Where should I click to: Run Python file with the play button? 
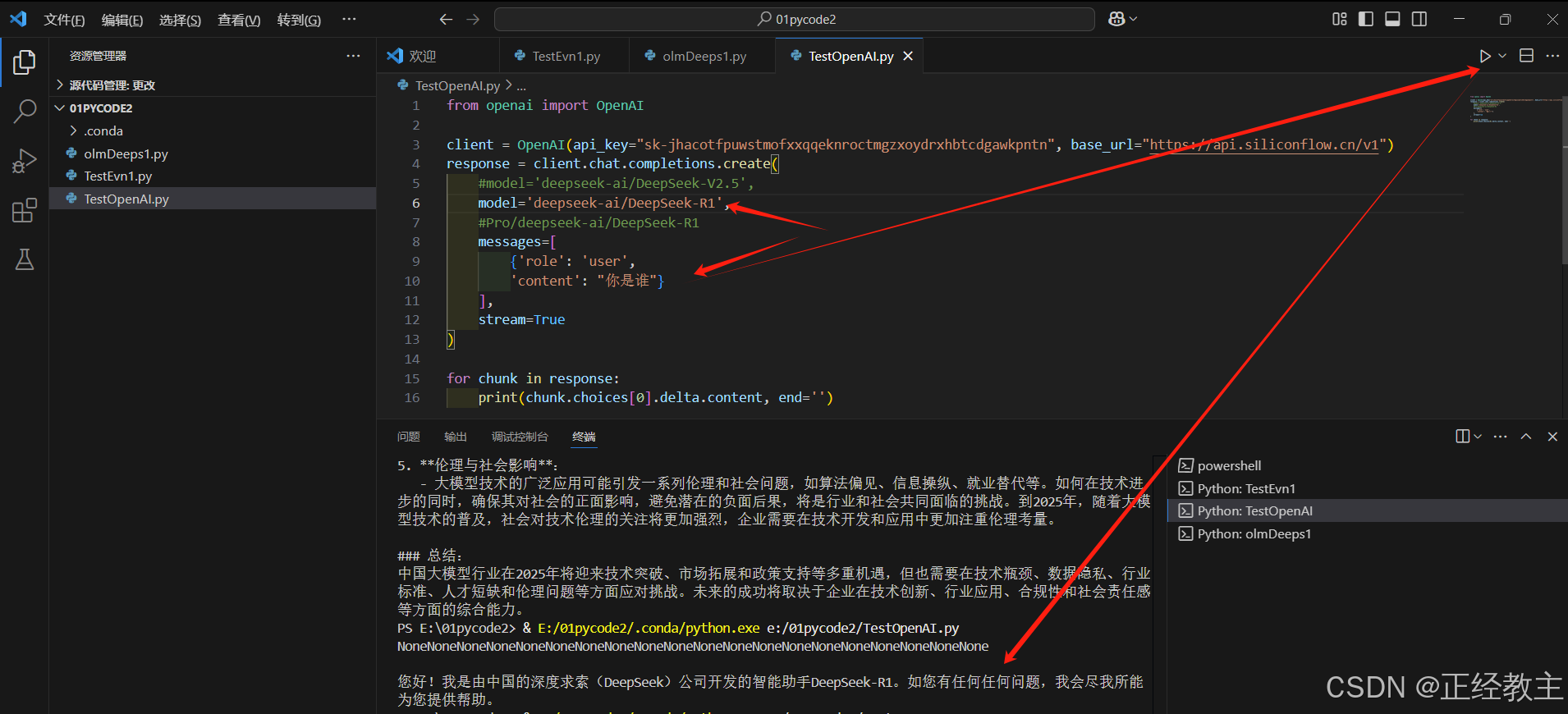pos(1485,56)
